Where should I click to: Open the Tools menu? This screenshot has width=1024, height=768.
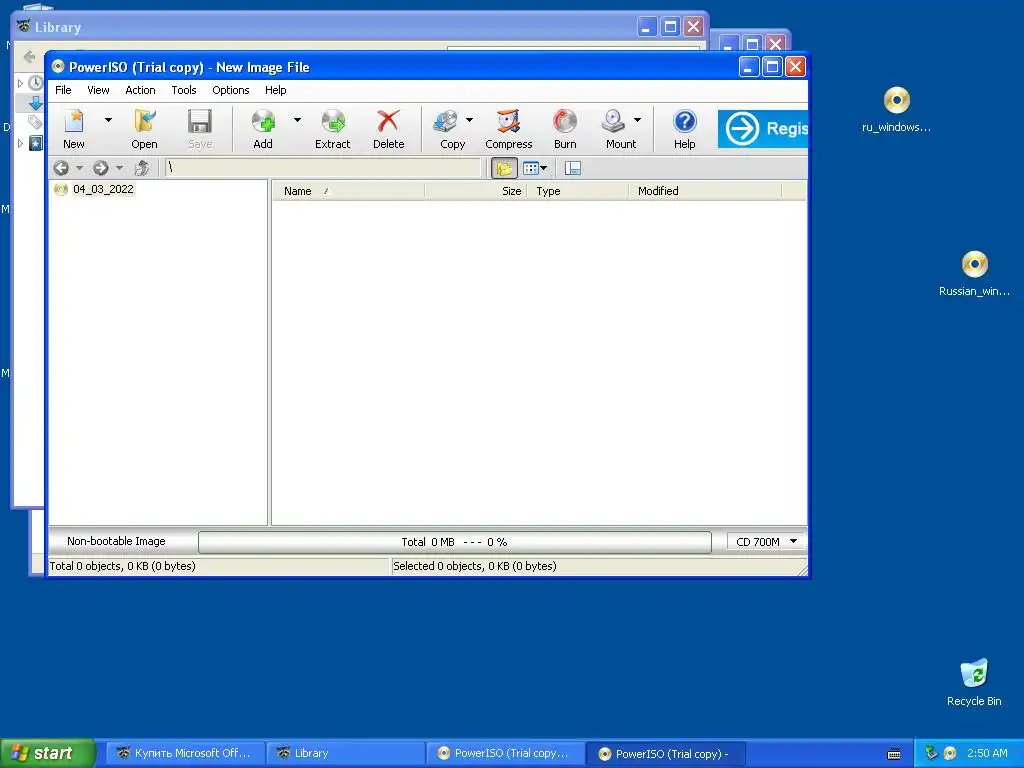tap(184, 90)
